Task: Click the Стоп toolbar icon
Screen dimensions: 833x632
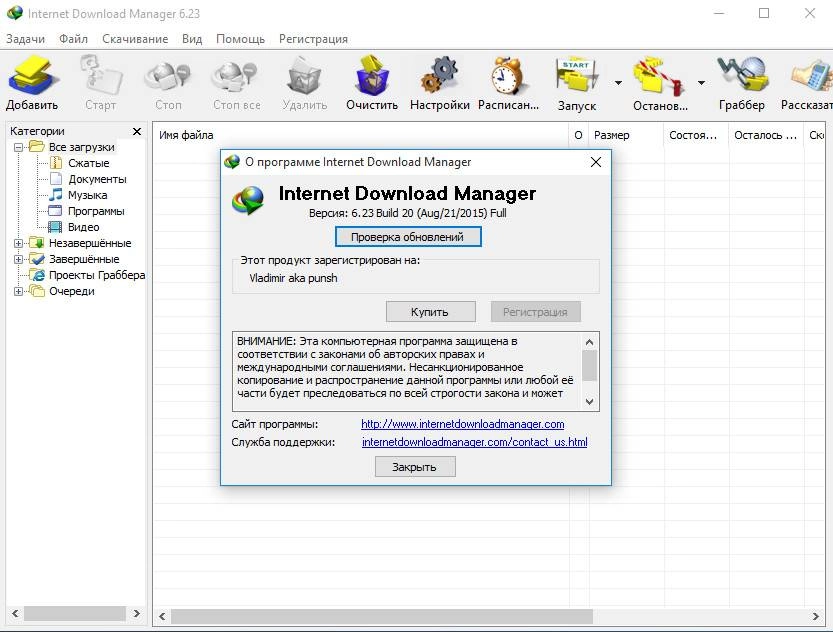Action: tap(168, 76)
